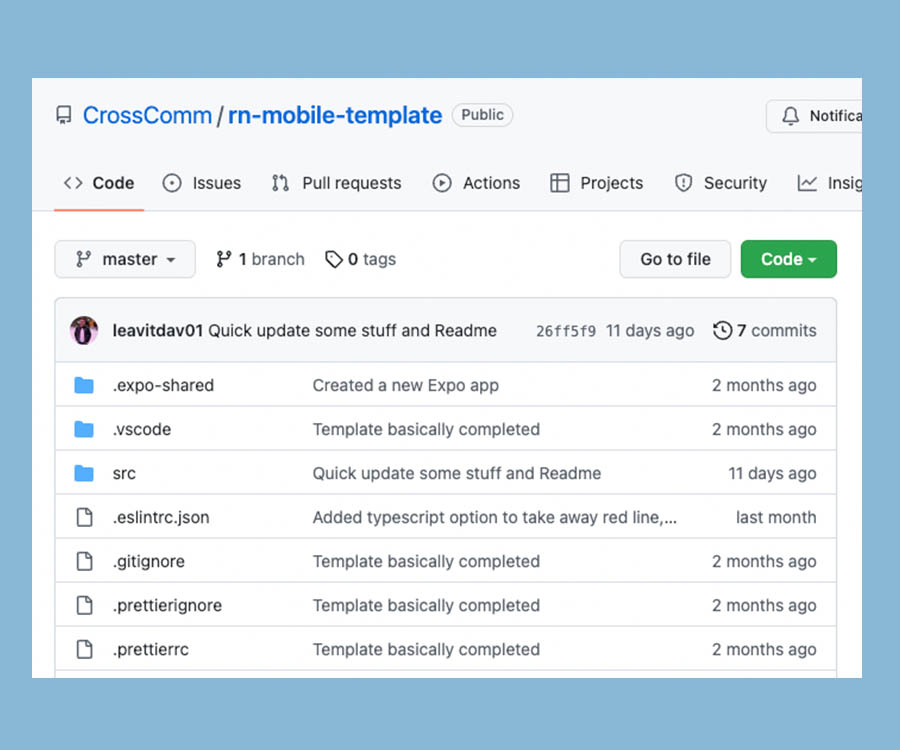Click the Security shield icon
Screen dimensions: 900x750
coord(683,183)
